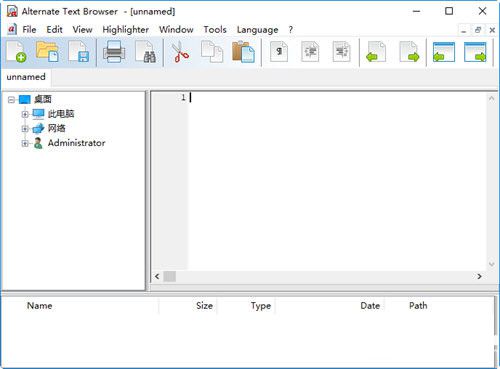
Task: Copy selection using the two-pages icon
Action: [212, 52]
